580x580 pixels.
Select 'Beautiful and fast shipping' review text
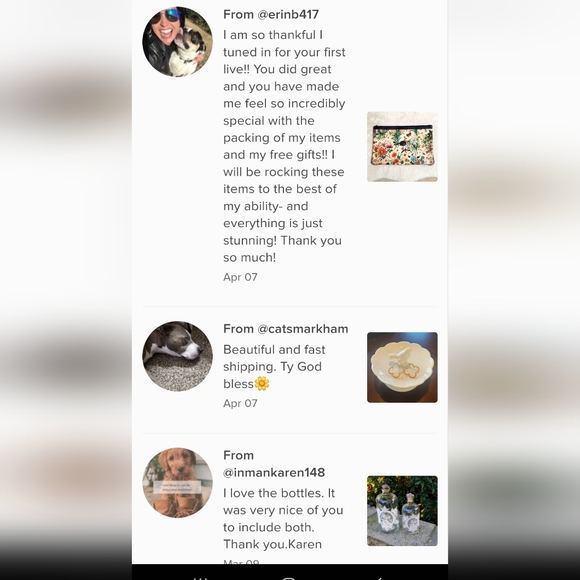tap(274, 367)
